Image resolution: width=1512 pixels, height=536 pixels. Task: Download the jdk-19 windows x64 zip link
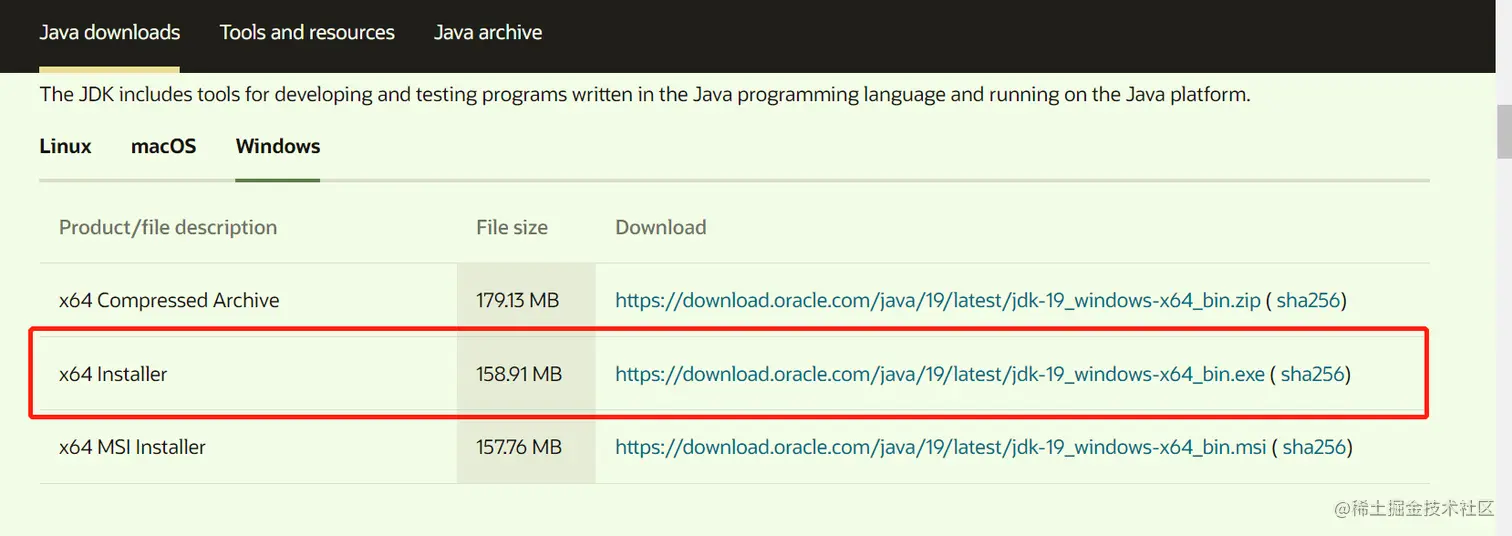pos(937,300)
